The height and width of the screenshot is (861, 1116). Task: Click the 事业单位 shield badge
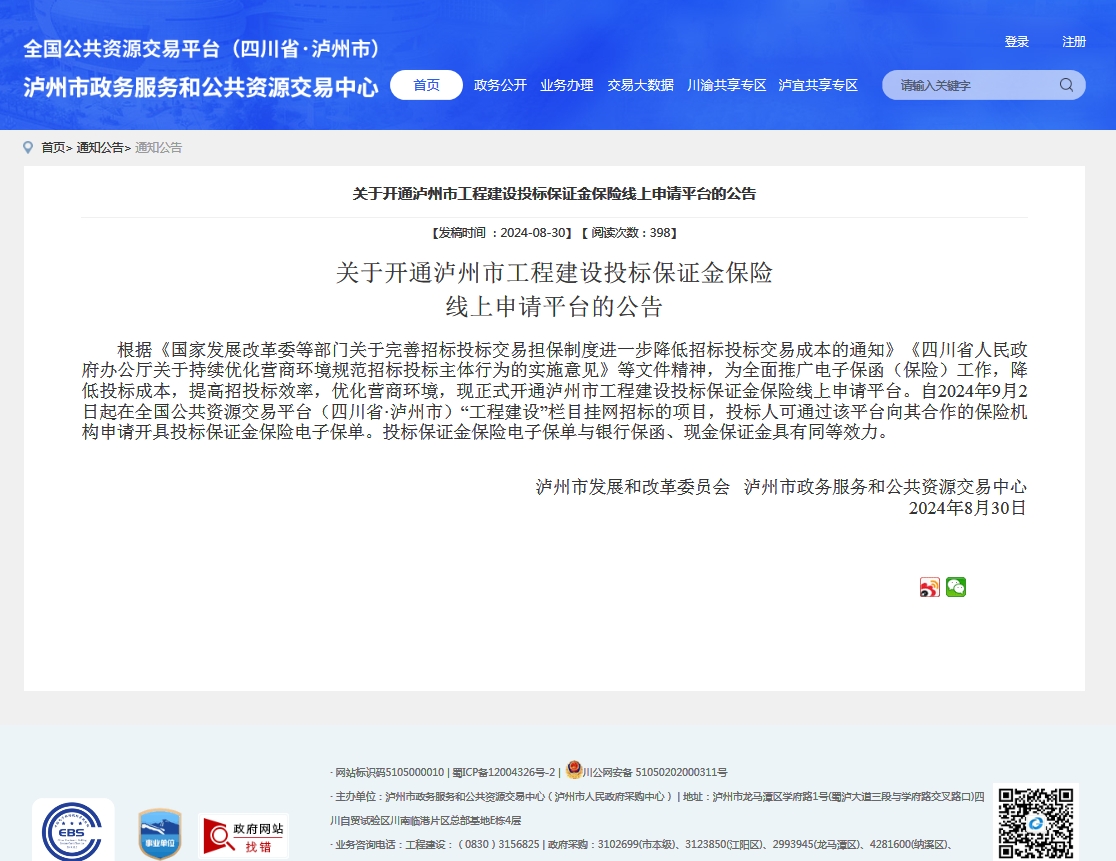(159, 834)
